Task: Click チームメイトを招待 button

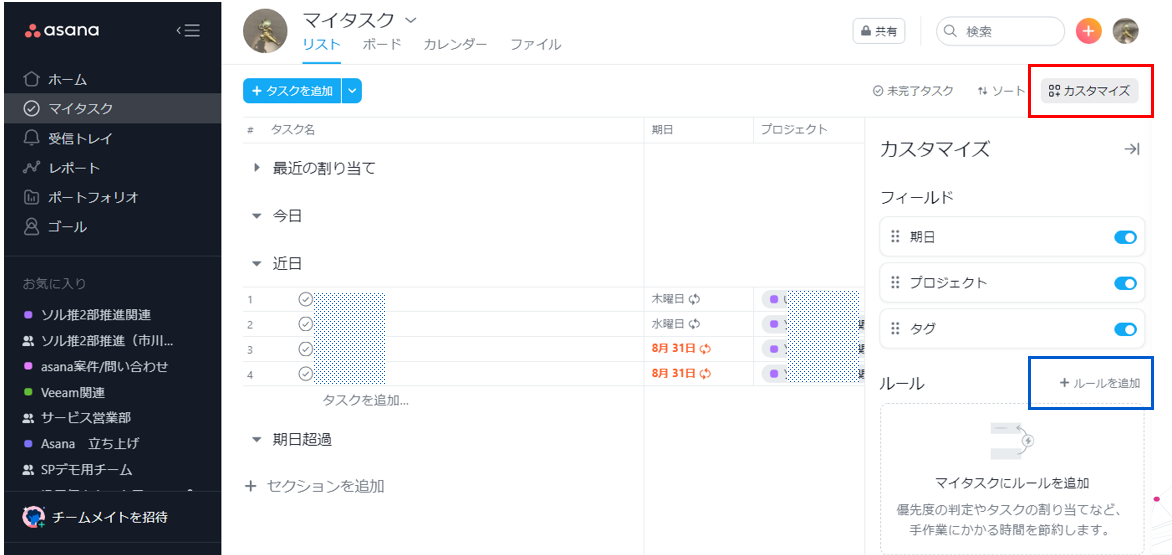Action: point(96,517)
